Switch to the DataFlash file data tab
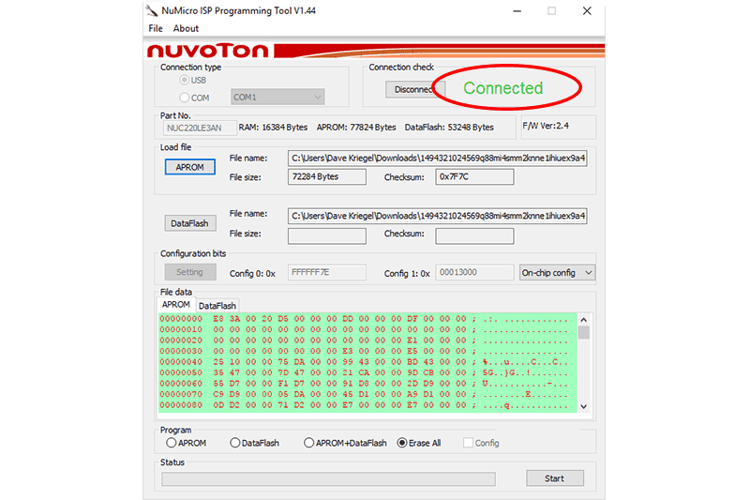Screen dimensions: 750x500 (x=217, y=306)
